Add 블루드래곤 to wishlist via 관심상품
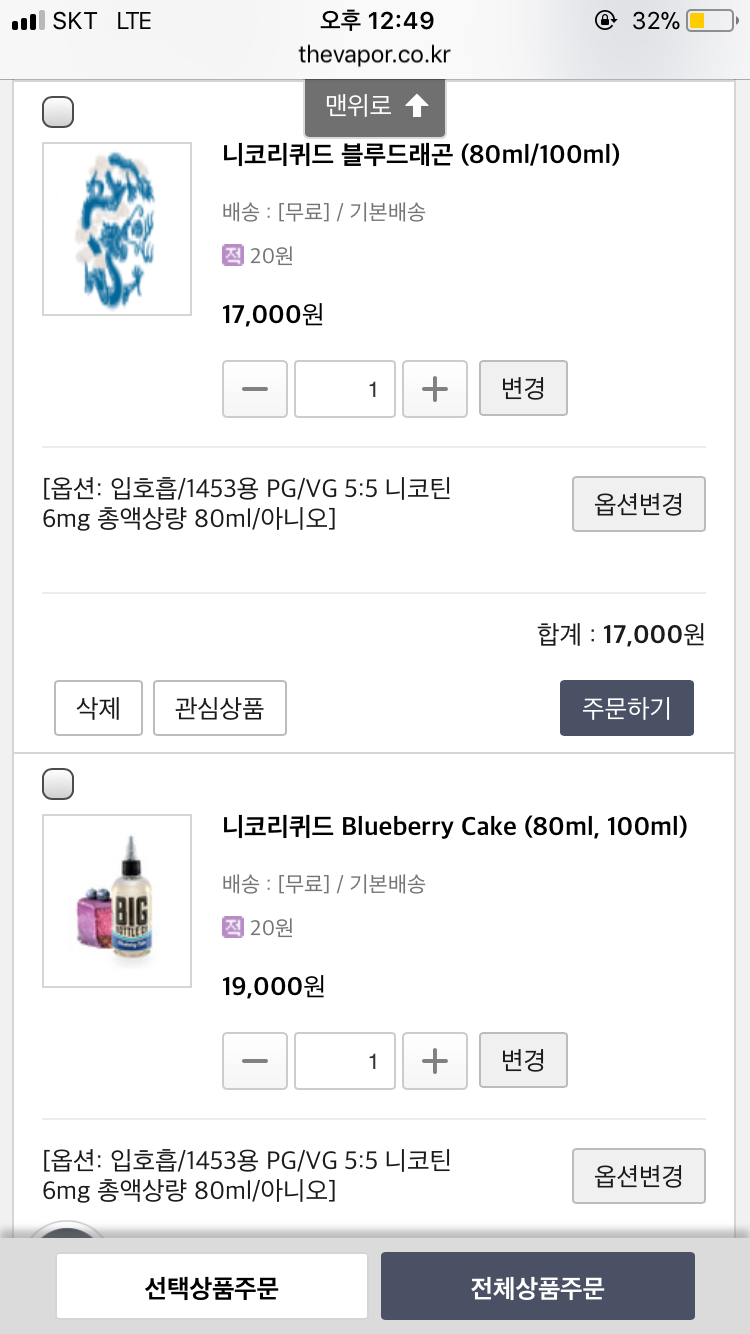The height and width of the screenshot is (1334, 750). tap(220, 708)
